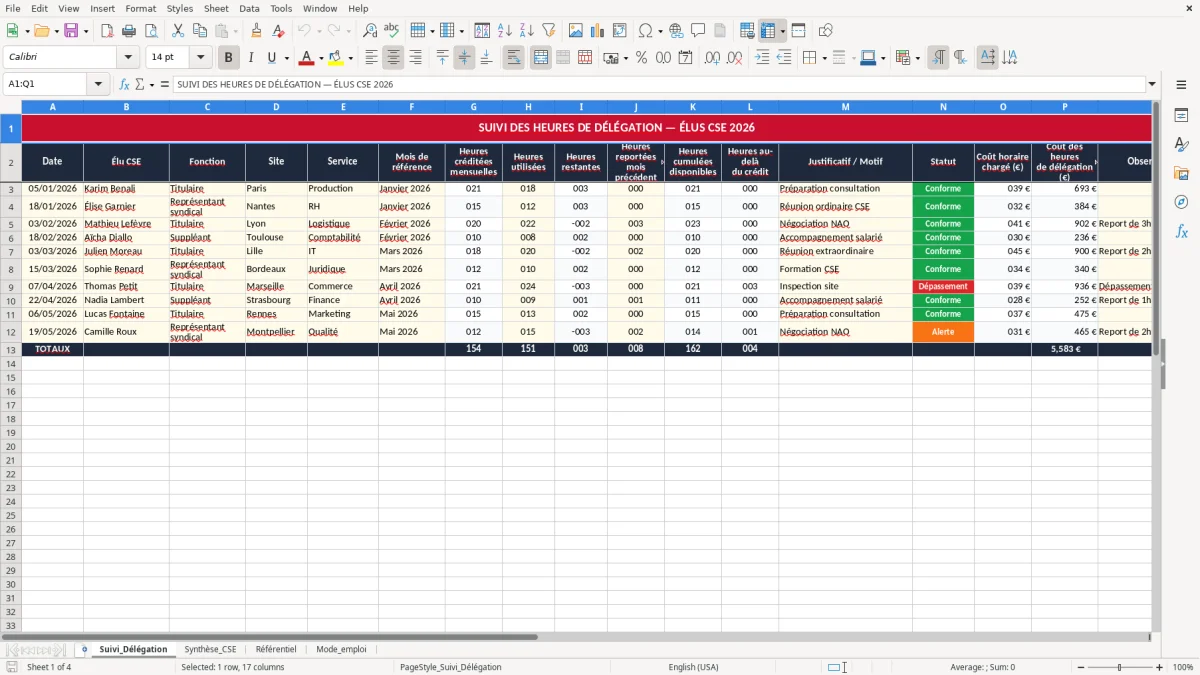Click the formula bar input field
This screenshot has width=1200, height=675.
pos(659,84)
